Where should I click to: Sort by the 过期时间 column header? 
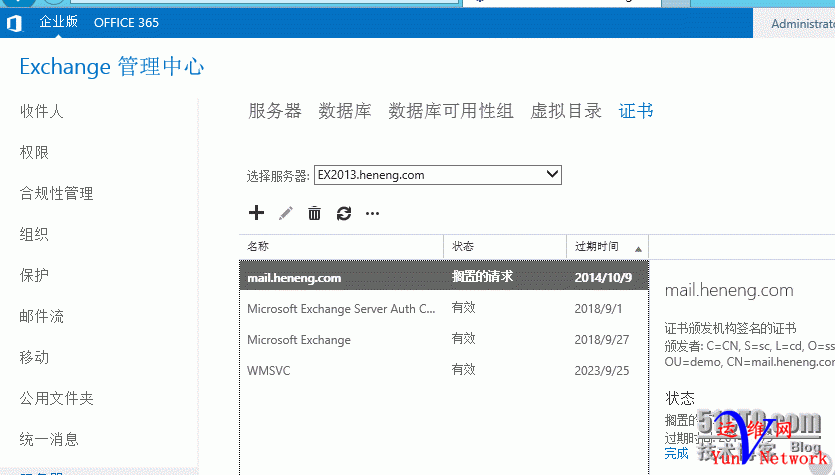(608, 247)
